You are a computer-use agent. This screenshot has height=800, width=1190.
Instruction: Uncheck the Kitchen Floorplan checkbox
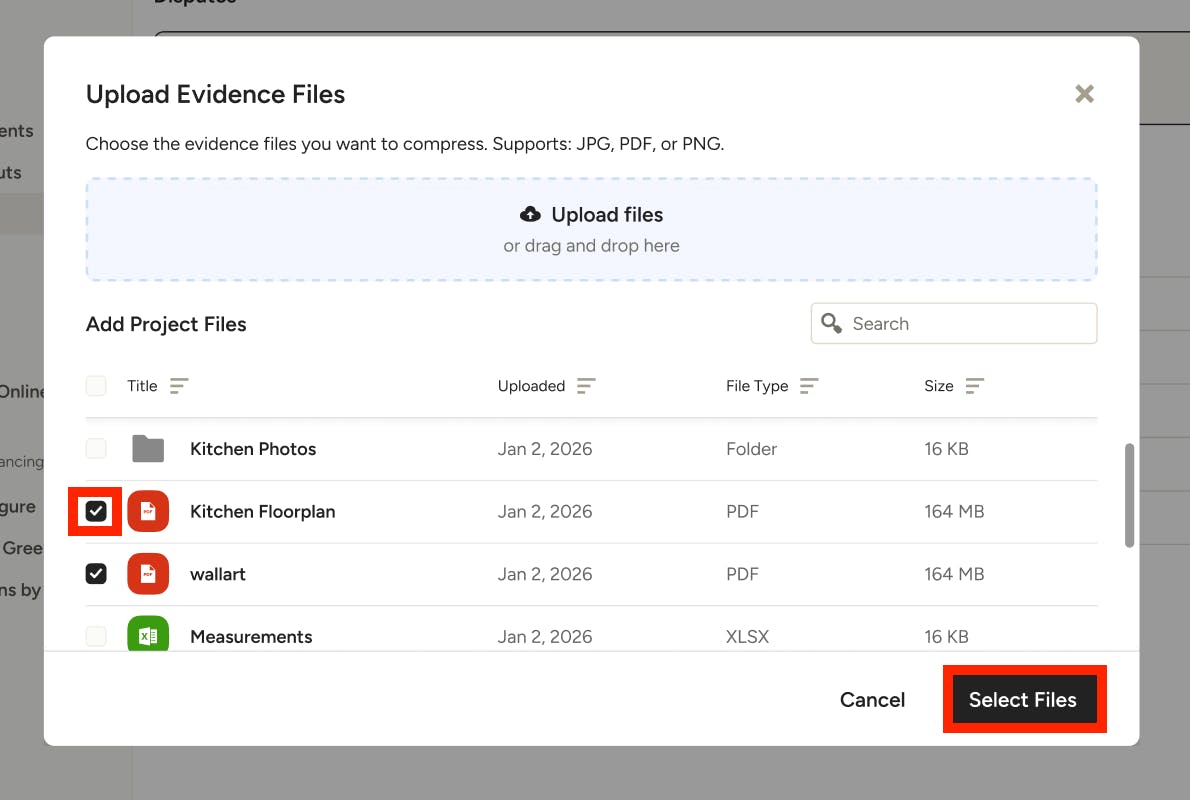point(96,512)
